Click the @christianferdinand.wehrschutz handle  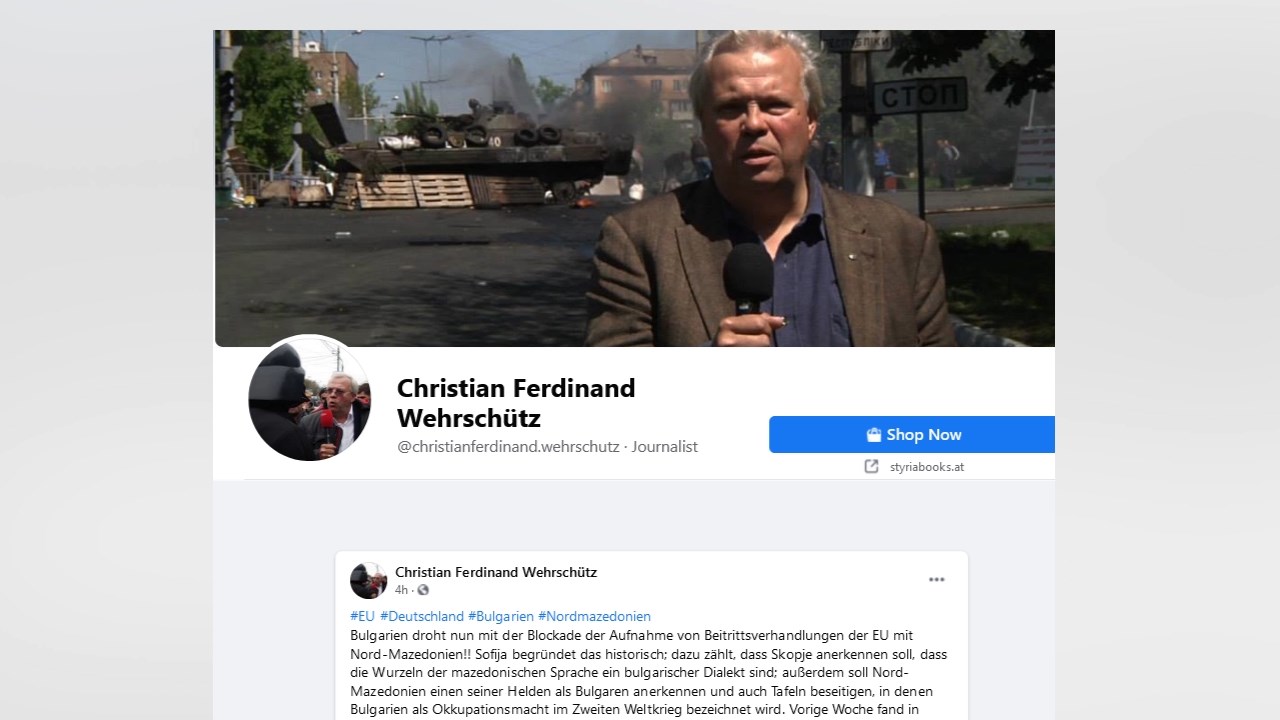pyautogui.click(x=508, y=447)
